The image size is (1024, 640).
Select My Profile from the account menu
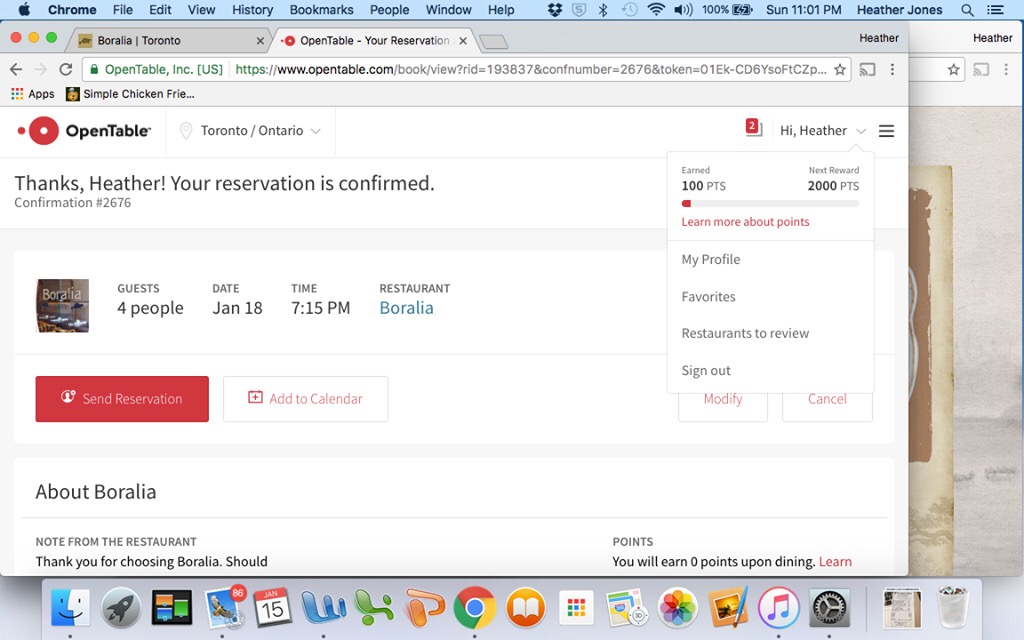(x=711, y=259)
